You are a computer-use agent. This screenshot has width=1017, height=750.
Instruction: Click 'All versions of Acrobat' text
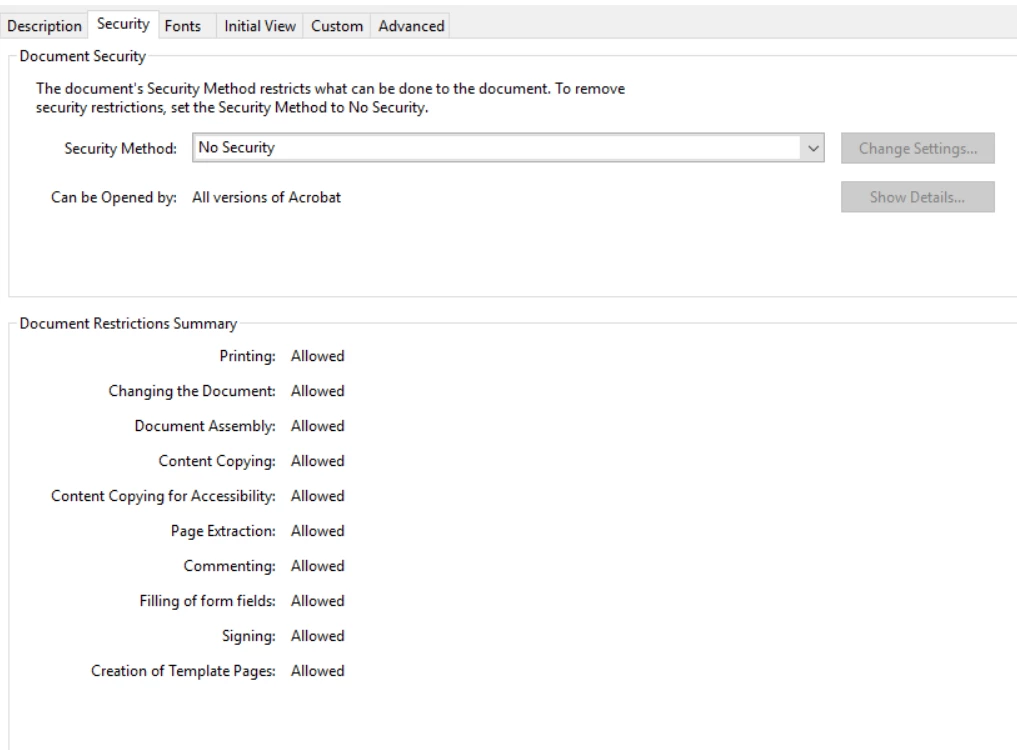(266, 197)
